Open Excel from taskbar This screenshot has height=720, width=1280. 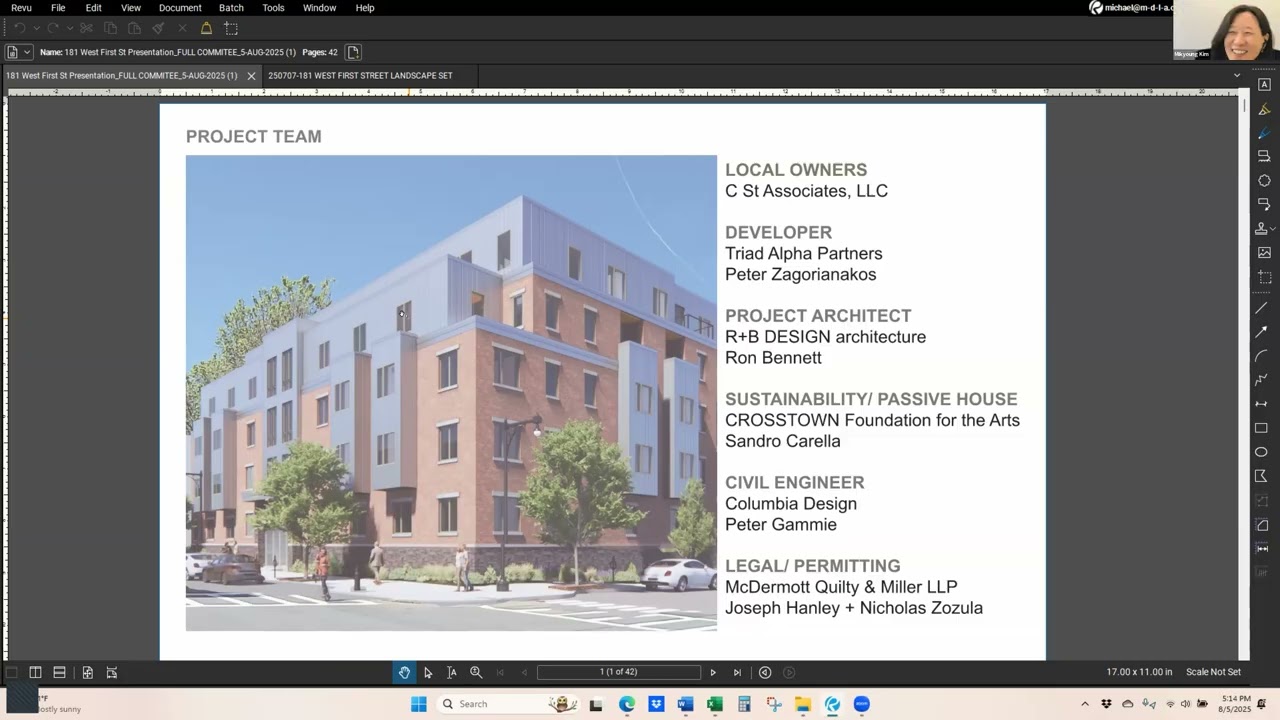pos(714,704)
